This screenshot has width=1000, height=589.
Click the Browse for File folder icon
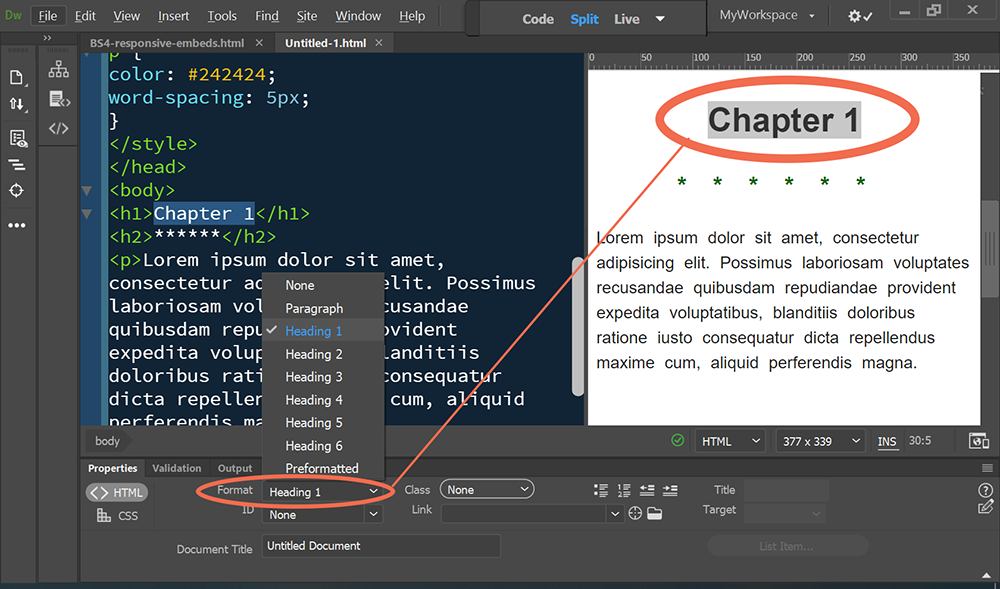point(654,514)
